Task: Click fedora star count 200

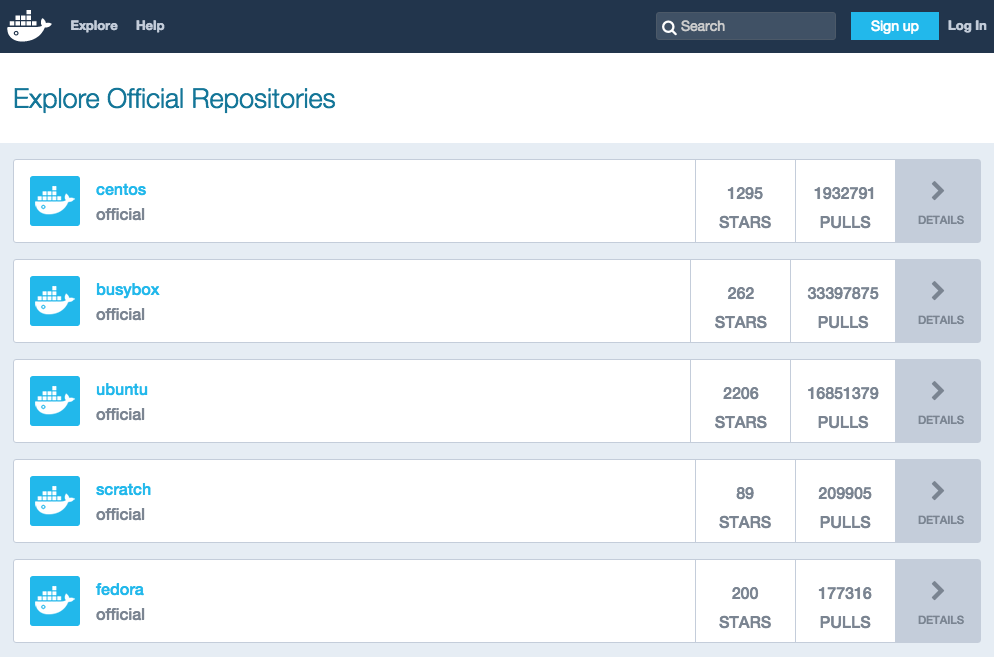Action: [745, 594]
